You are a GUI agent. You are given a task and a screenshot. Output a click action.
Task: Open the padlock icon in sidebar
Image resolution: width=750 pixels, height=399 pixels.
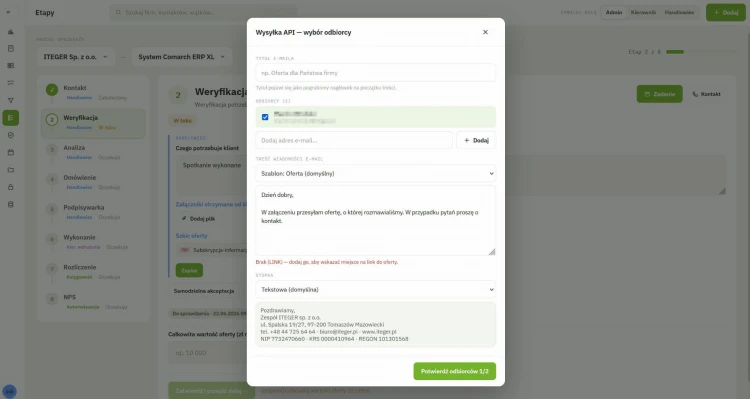point(11,187)
